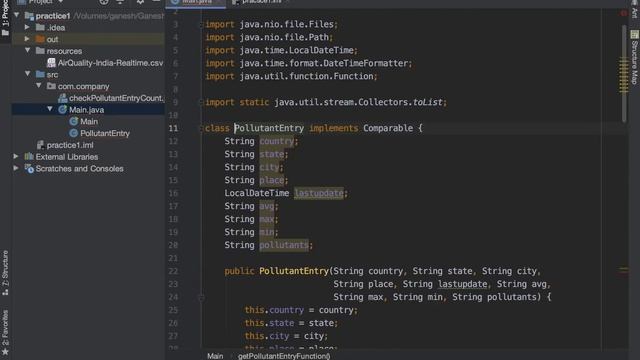Click the red error indicator above scrollbar

click(624, 13)
